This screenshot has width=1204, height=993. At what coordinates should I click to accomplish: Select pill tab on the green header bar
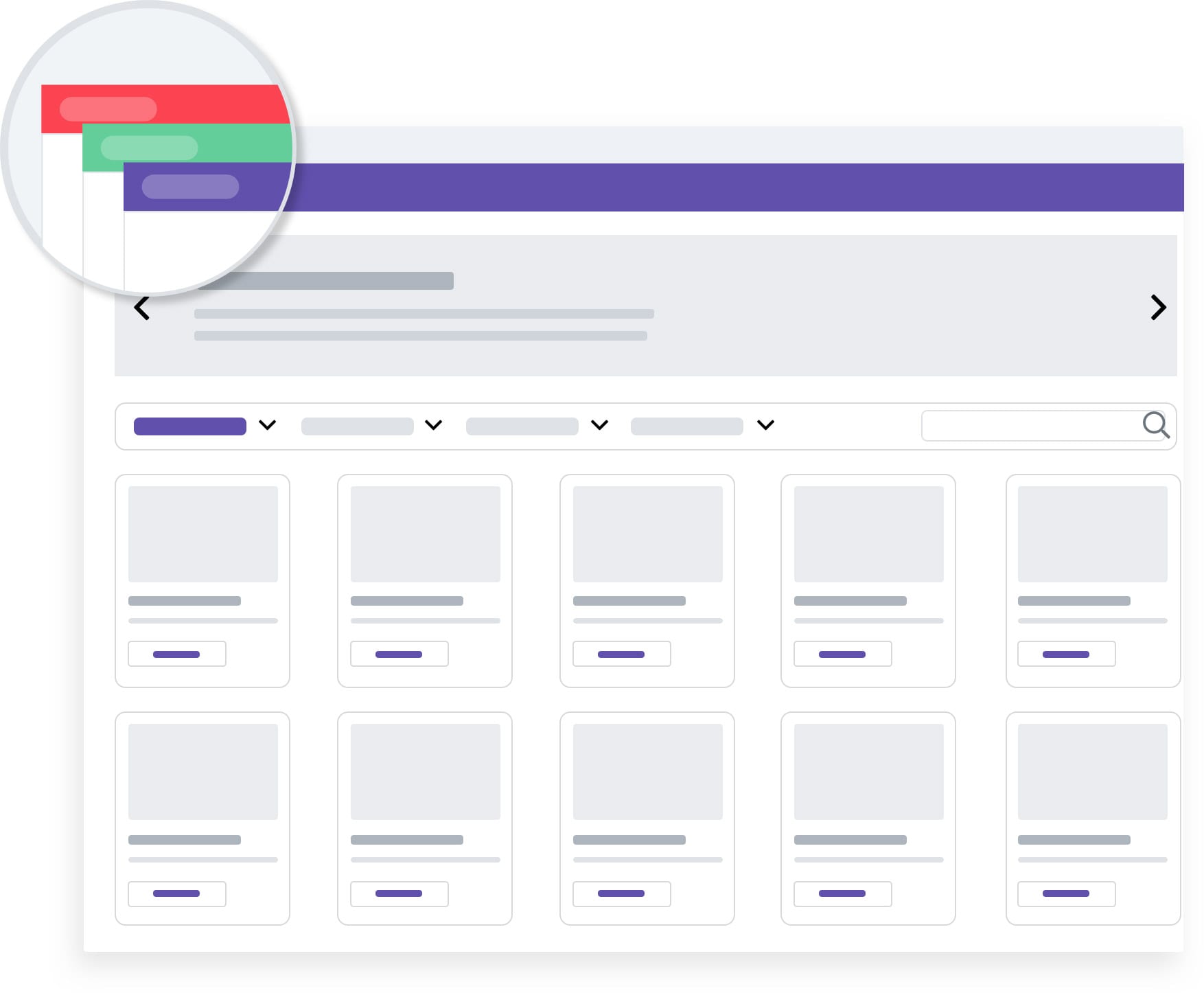tap(150, 148)
